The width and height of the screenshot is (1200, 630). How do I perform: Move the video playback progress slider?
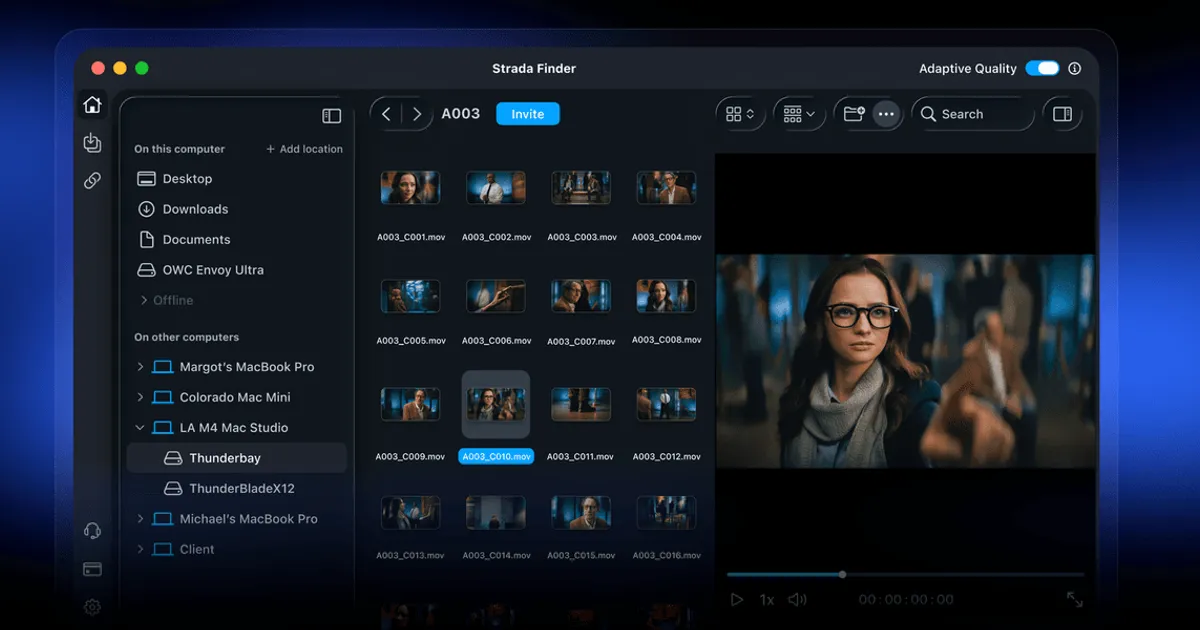pos(842,574)
